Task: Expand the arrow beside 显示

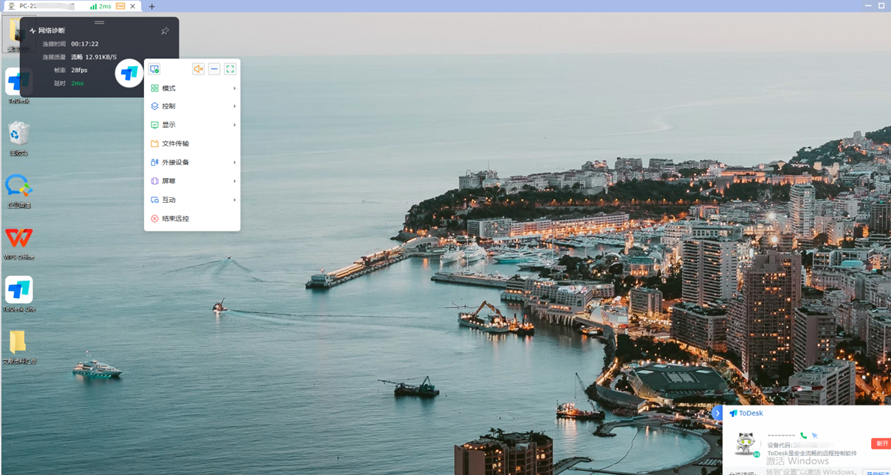Action: pos(234,125)
